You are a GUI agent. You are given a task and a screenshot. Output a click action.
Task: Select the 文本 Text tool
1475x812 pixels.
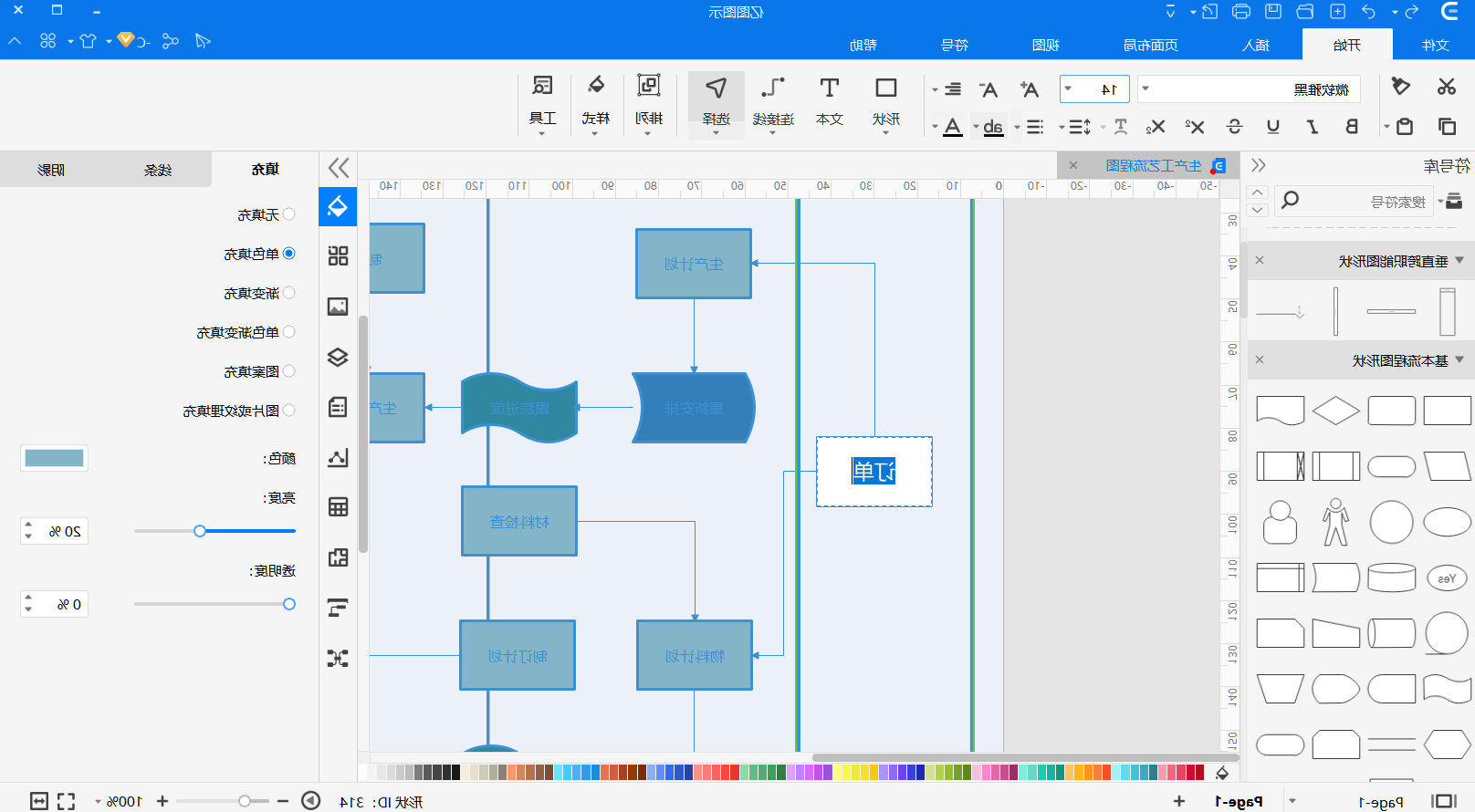[830, 101]
